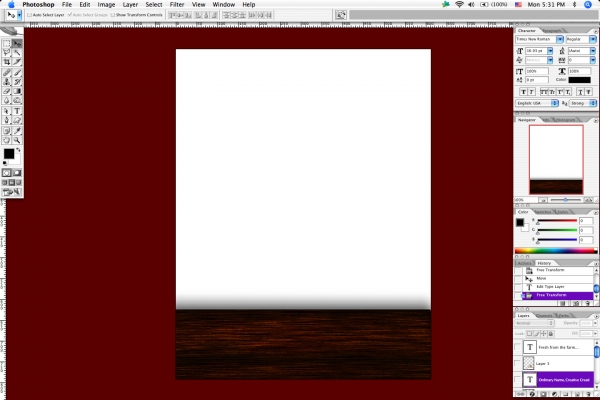Select the Magic Wand tool
The width and height of the screenshot is (600, 400).
tap(17, 52)
